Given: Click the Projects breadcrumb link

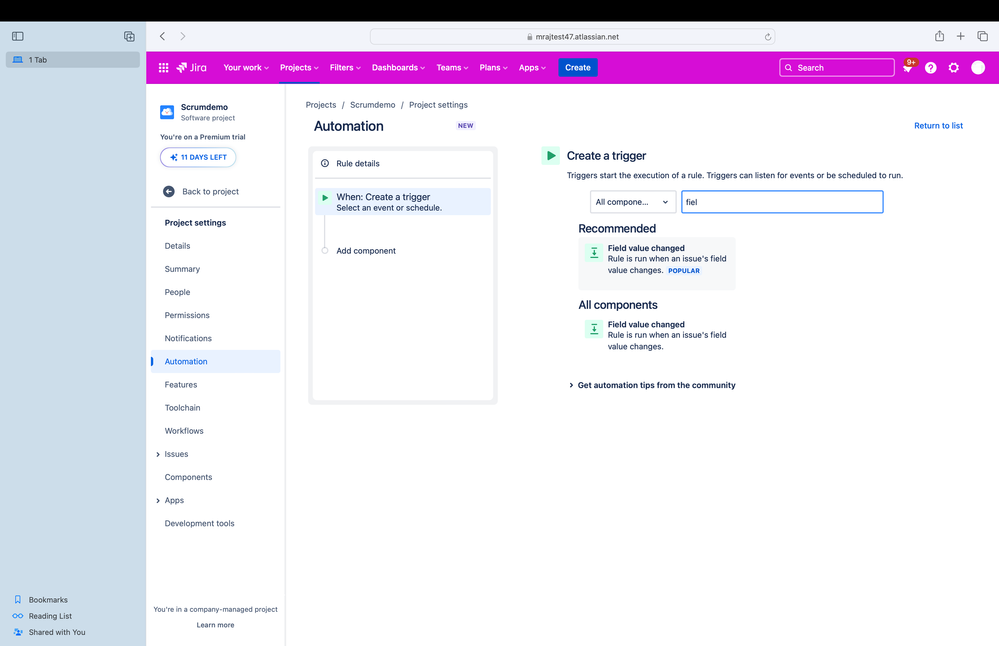Looking at the screenshot, I should tap(320, 104).
